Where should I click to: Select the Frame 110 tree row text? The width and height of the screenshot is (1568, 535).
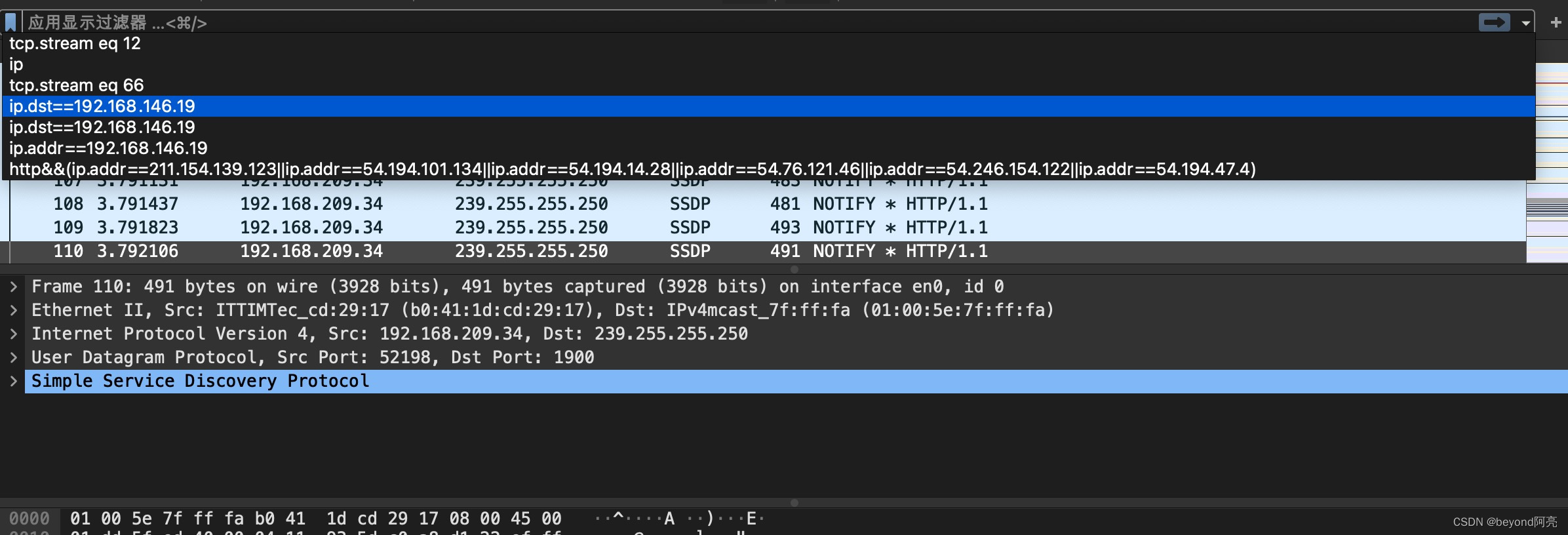pyautogui.click(x=518, y=287)
